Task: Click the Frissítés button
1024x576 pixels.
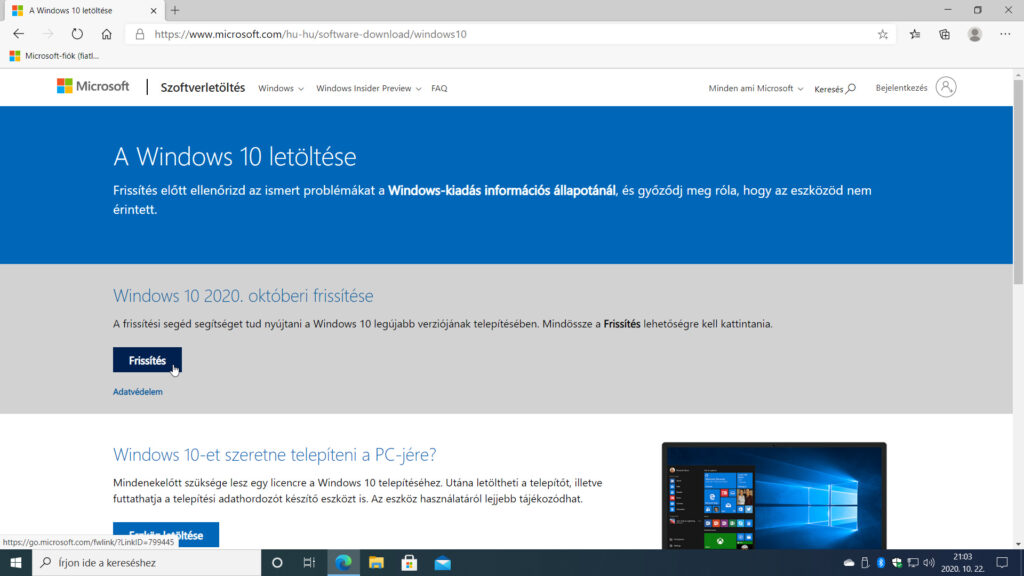Action: click(147, 360)
